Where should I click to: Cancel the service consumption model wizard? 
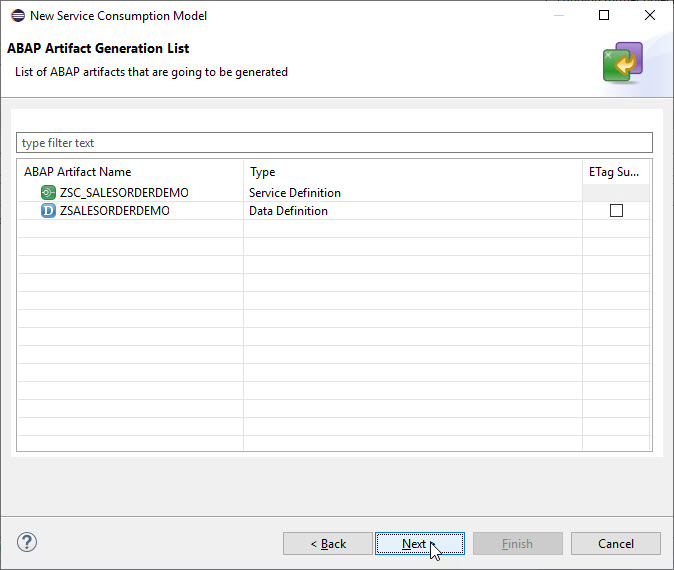pos(616,543)
